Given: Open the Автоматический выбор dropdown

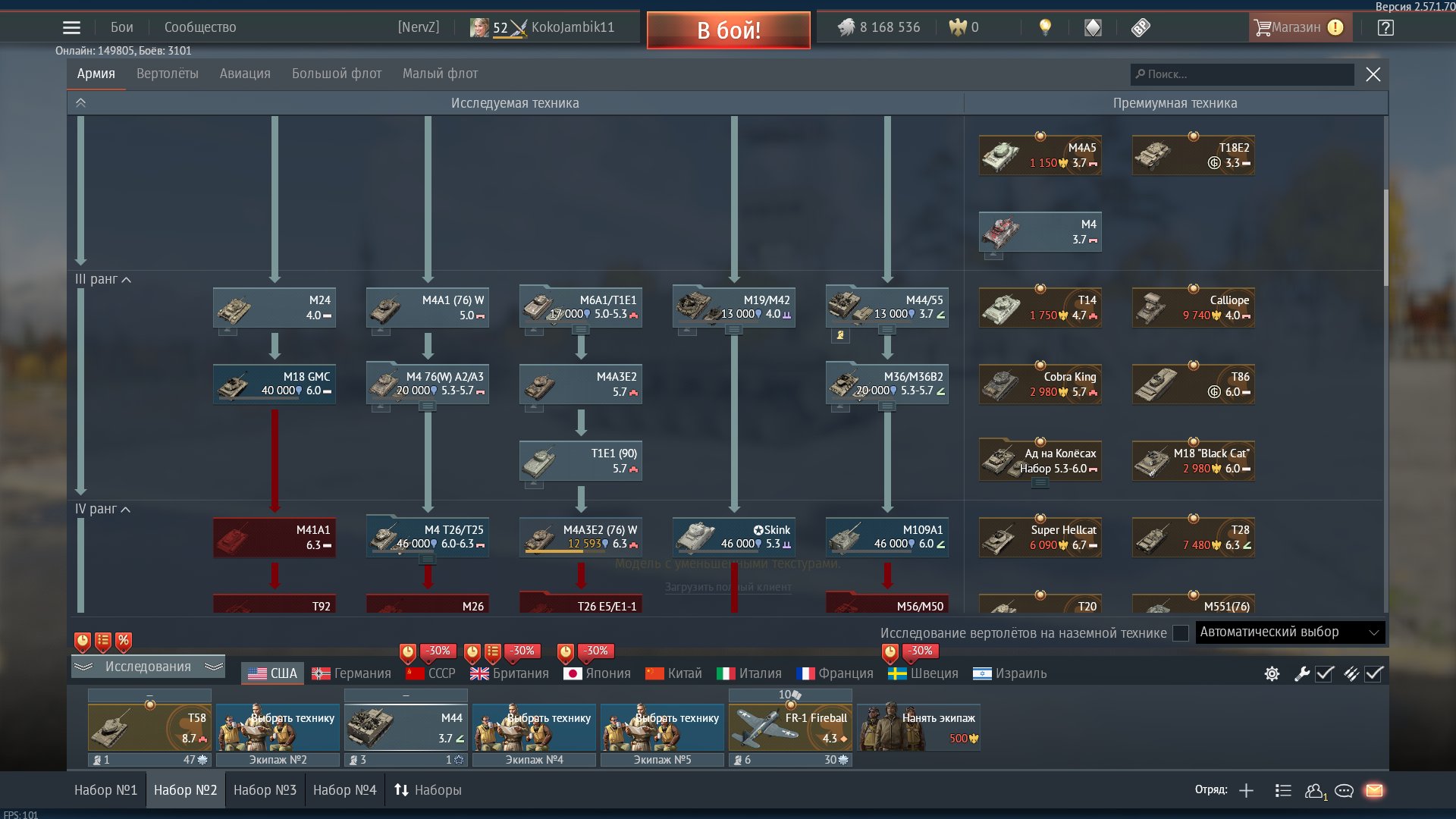Looking at the screenshot, I should [1290, 632].
